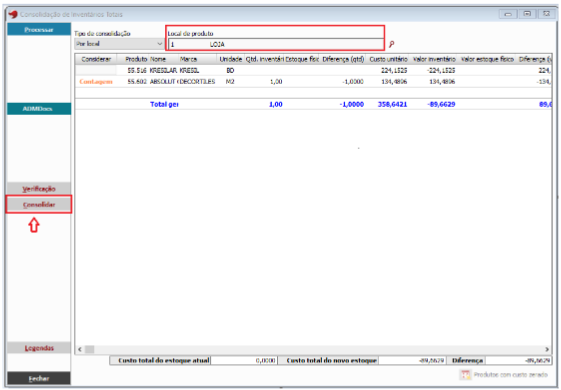Click the Local de produto input field

[275, 44]
